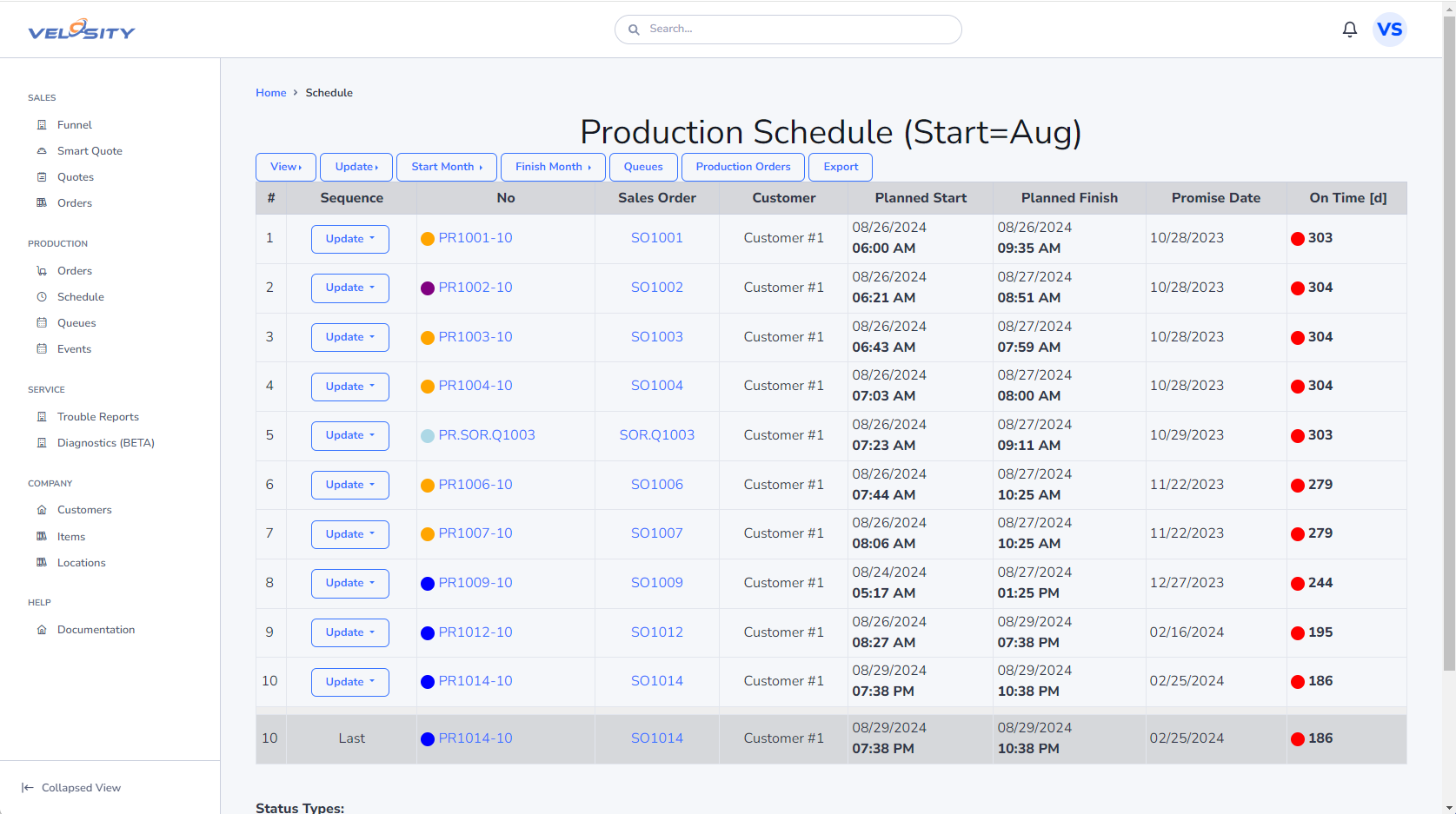Viewport: 1456px width, 814px height.
Task: Click the purple status dot for PR1002-10
Action: 428,288
